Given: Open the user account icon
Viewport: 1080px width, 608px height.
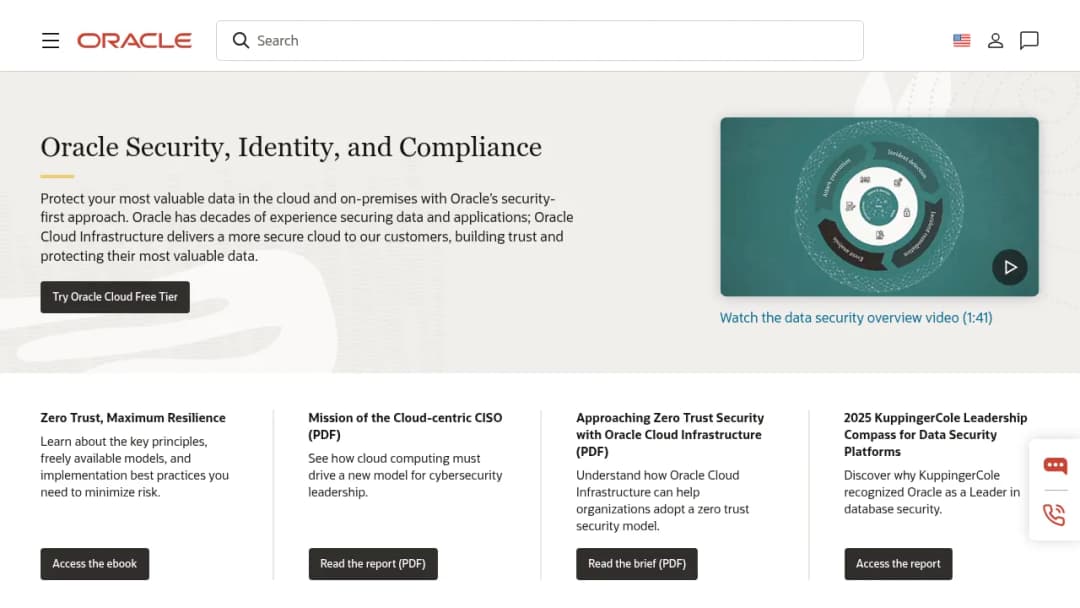Looking at the screenshot, I should coord(995,41).
